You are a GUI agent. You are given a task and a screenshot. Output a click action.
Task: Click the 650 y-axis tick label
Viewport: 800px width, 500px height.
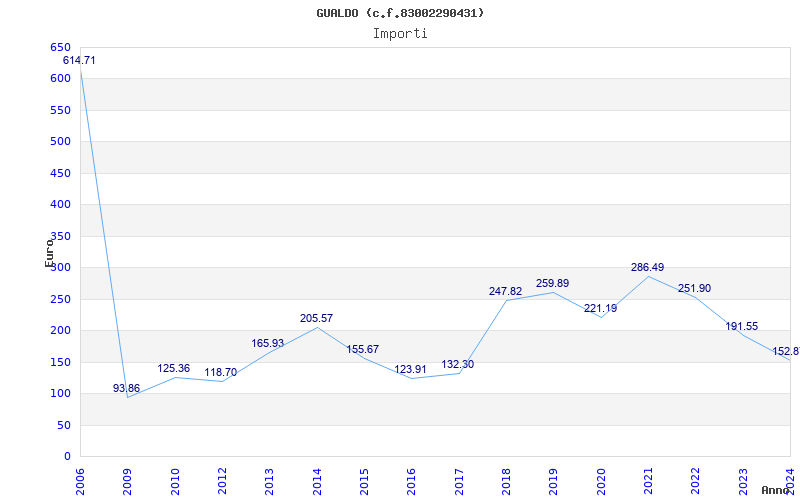60,47
